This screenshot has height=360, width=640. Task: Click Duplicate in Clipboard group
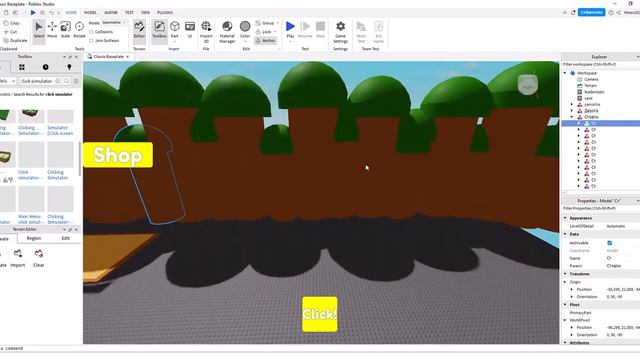tap(15, 40)
